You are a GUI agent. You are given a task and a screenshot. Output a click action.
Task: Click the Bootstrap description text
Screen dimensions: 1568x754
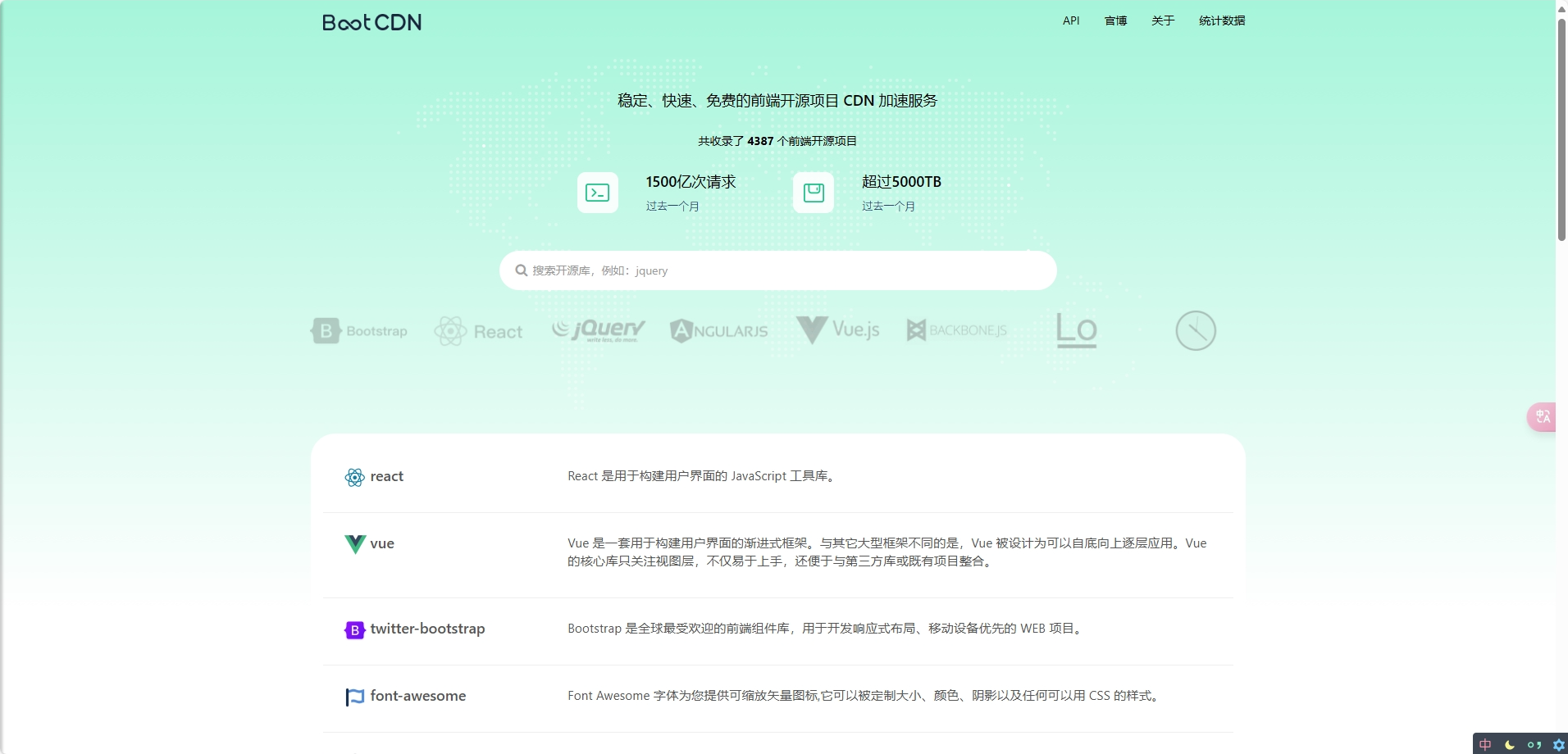[827, 629]
